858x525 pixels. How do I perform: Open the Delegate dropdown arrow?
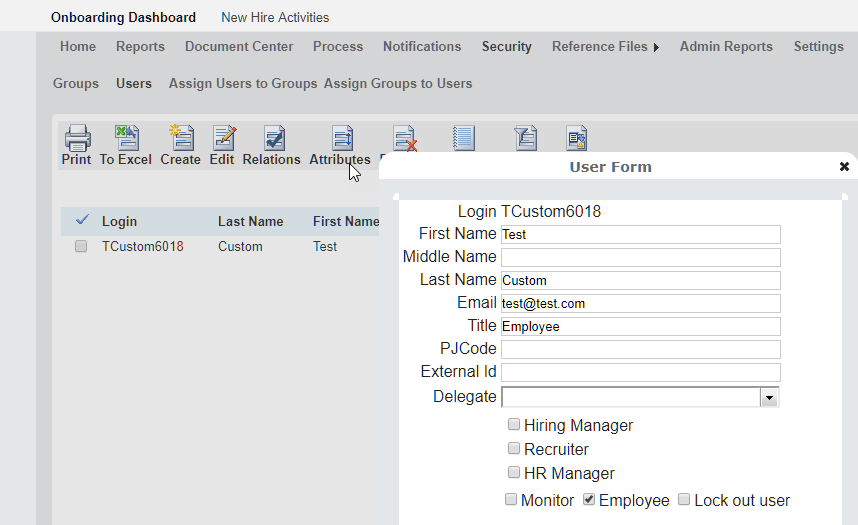tap(769, 397)
